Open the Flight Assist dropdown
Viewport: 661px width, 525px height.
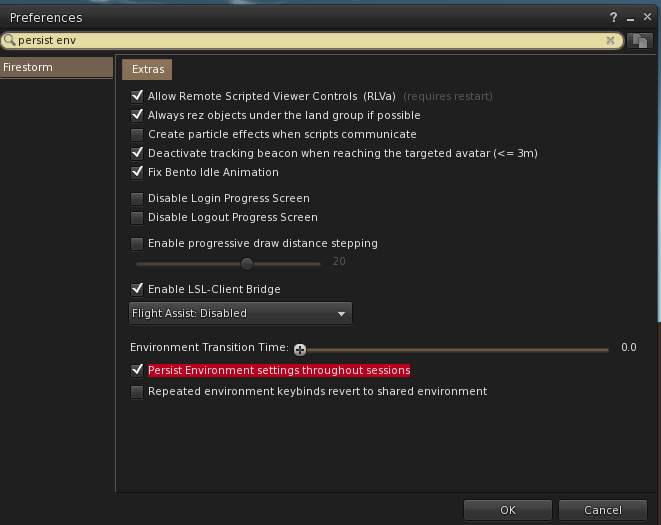[x=240, y=313]
